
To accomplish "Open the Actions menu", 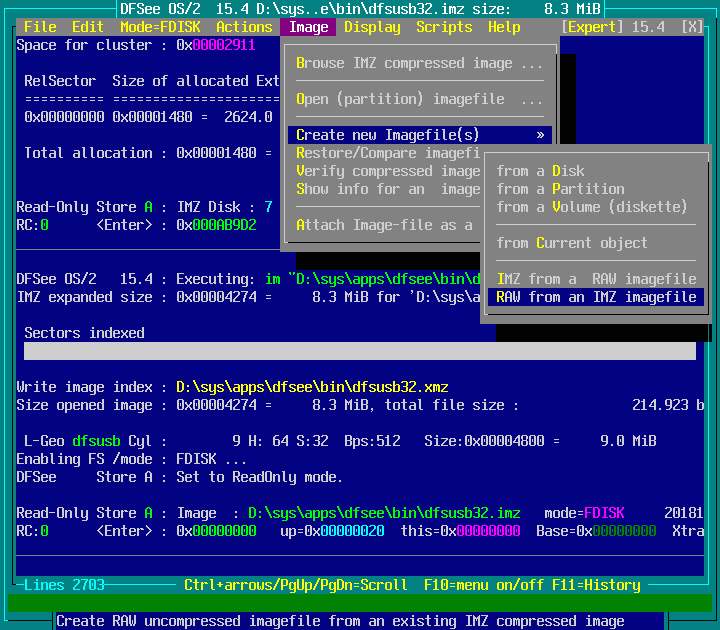I will click(x=244, y=27).
